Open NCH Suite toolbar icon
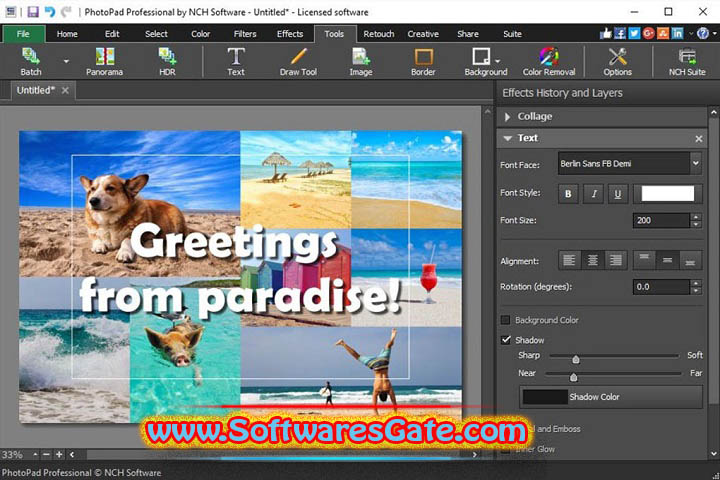The image size is (720, 480). click(687, 62)
